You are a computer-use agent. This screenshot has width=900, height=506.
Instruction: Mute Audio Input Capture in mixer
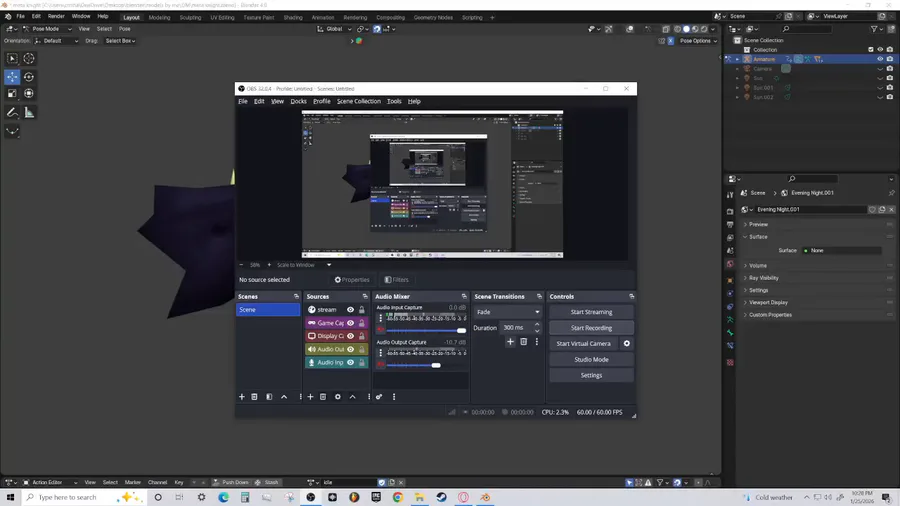(380, 330)
